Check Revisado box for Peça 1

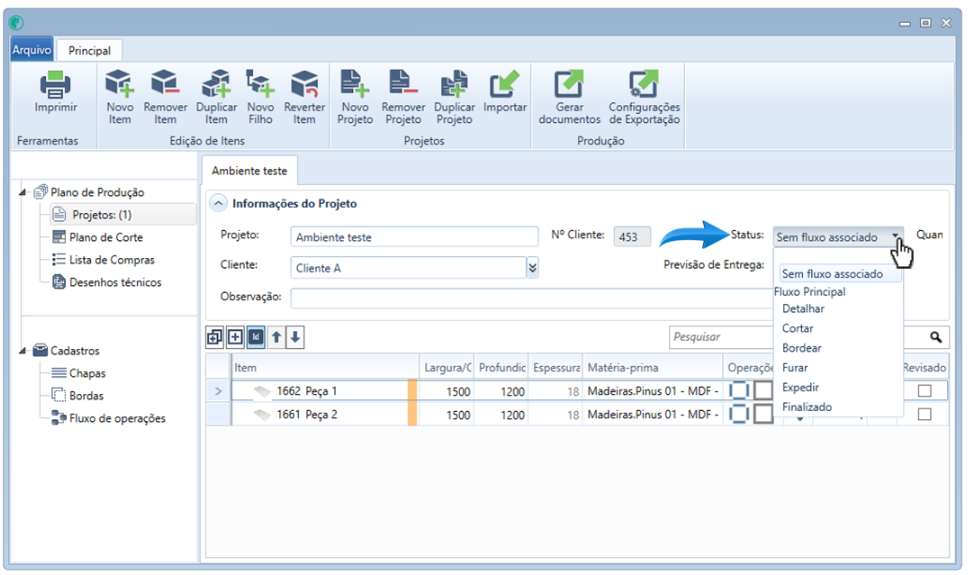click(x=924, y=390)
